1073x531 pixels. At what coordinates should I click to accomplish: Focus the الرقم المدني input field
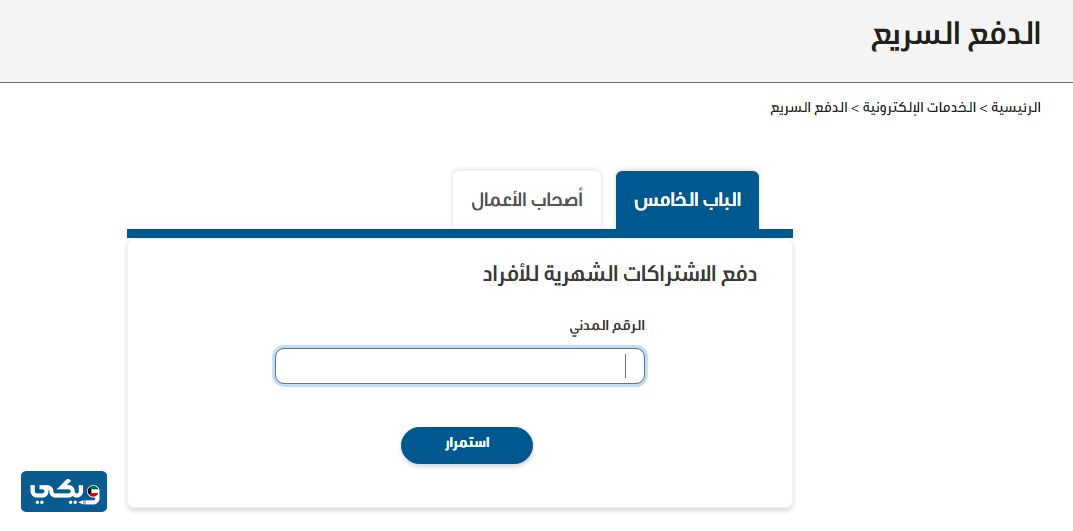pyautogui.click(x=459, y=366)
